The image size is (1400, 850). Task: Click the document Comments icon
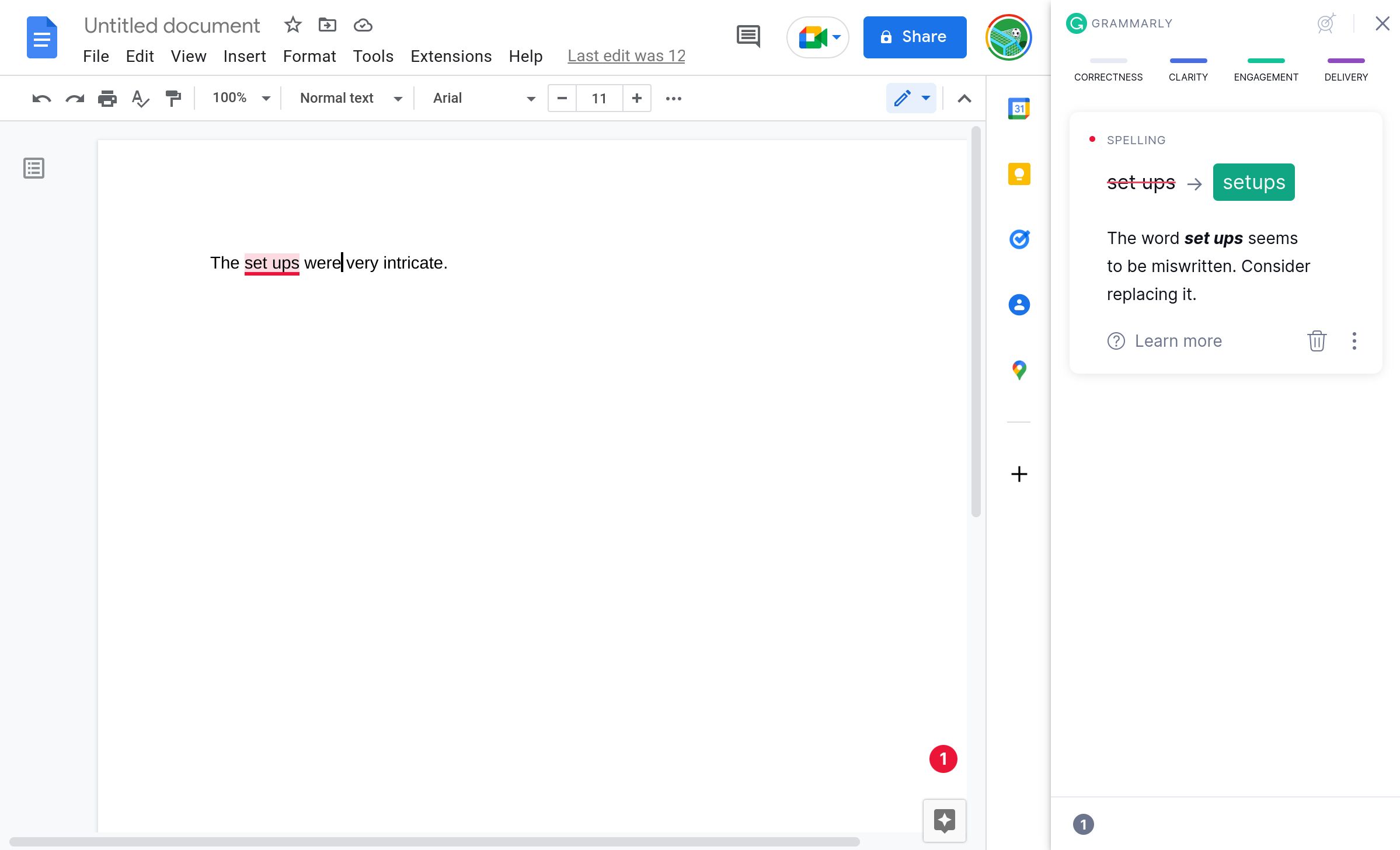748,37
